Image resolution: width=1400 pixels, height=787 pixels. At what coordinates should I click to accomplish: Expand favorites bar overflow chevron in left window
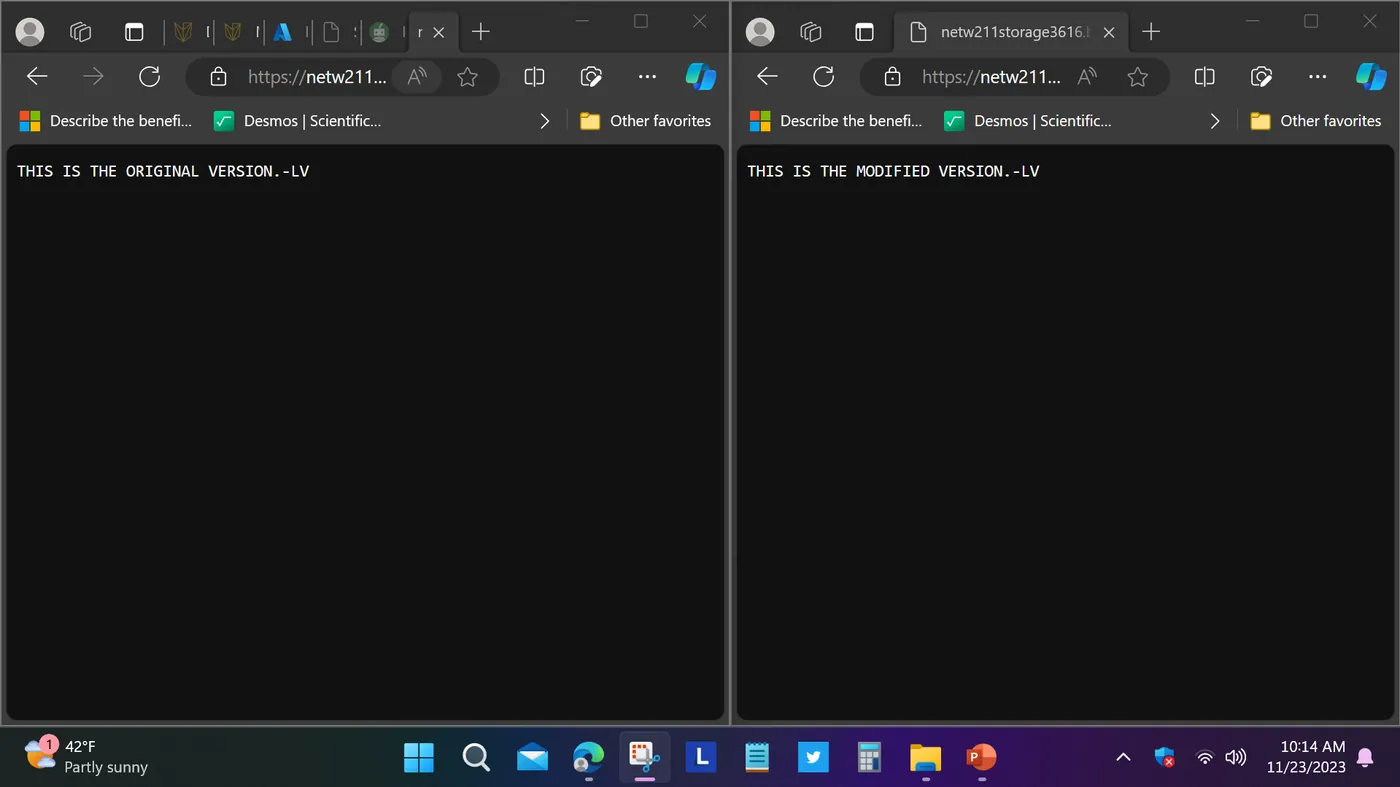click(x=545, y=121)
